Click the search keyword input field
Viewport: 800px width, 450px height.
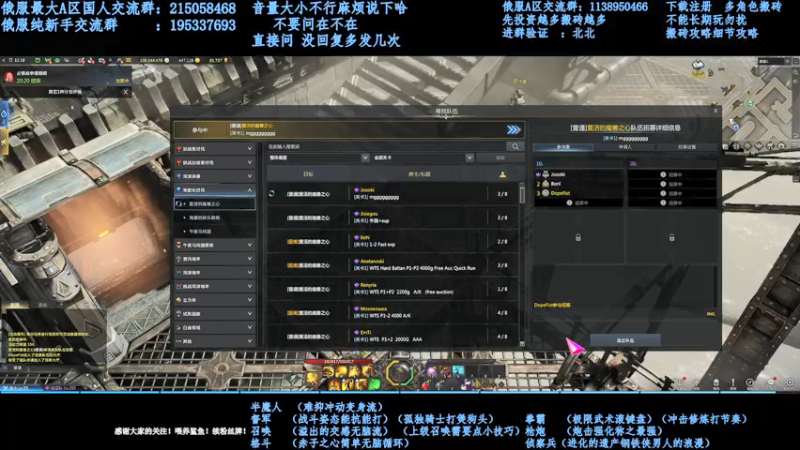(386, 146)
